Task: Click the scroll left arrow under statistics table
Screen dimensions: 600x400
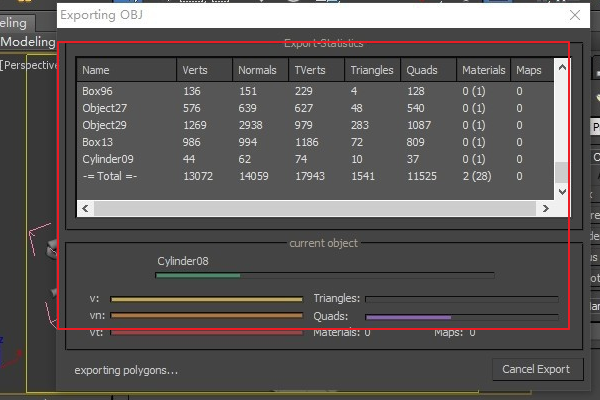Action: click(x=86, y=208)
